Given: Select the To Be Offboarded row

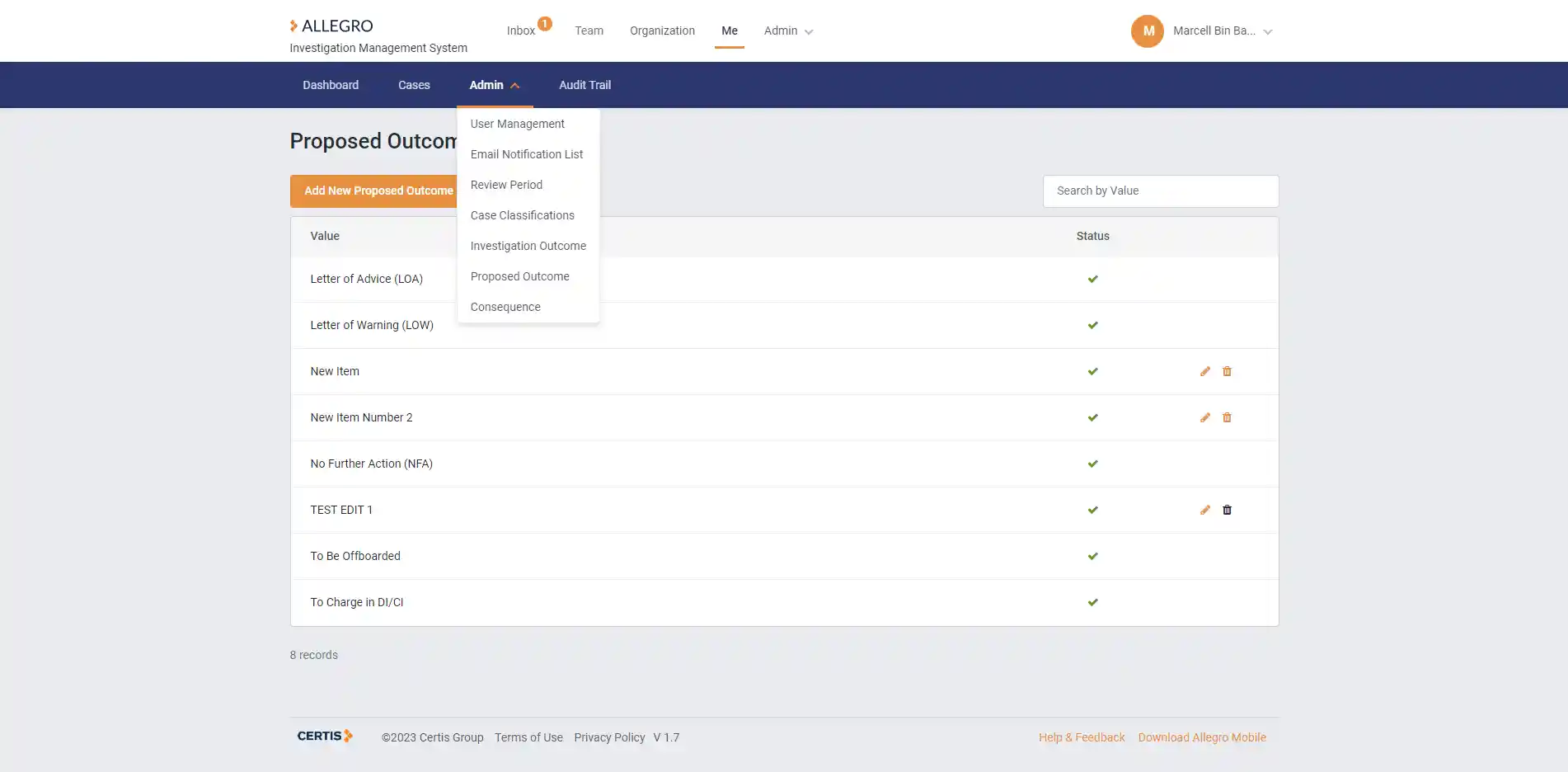Looking at the screenshot, I should point(784,556).
